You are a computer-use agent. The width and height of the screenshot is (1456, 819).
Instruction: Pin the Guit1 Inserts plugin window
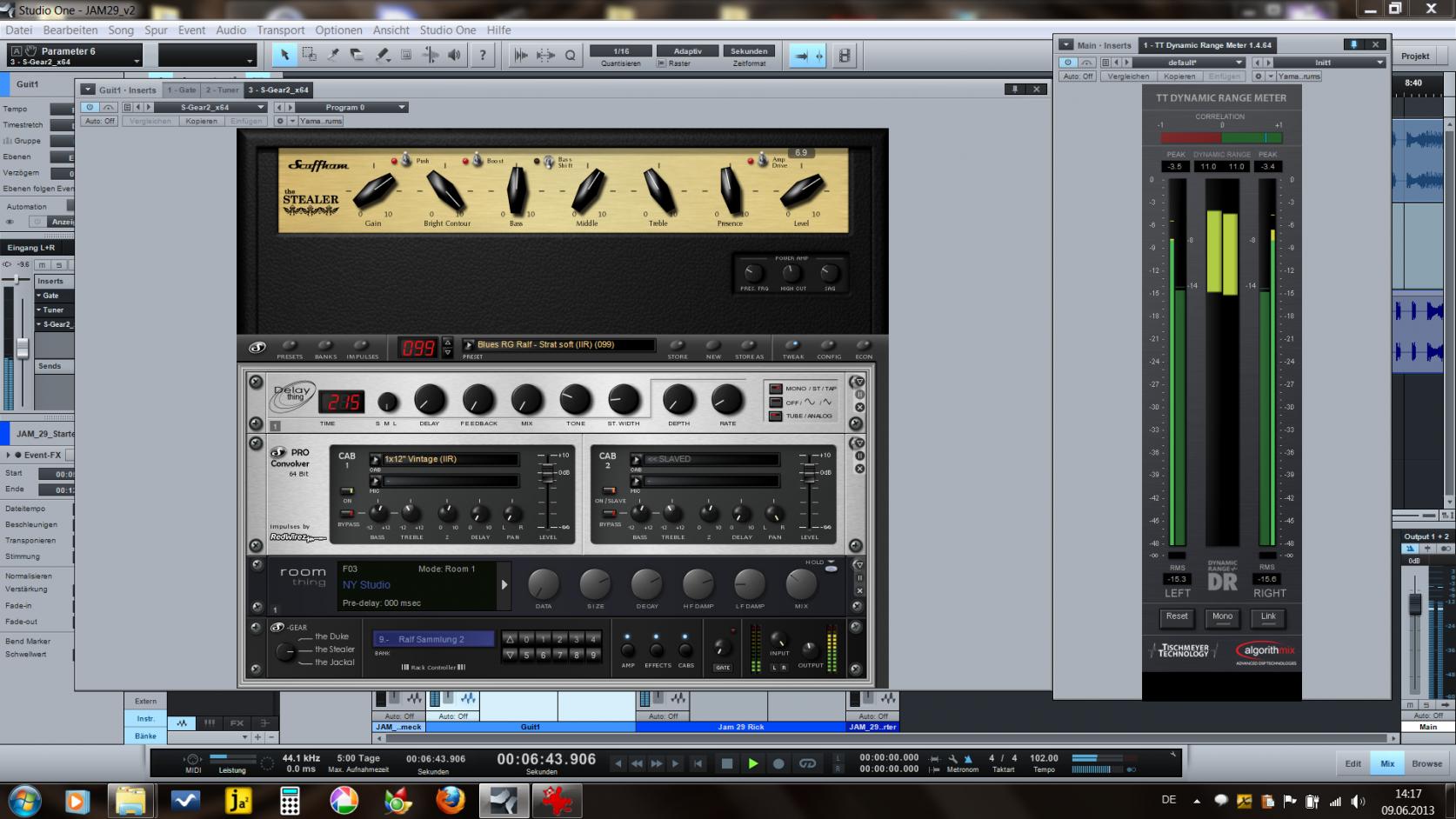(x=1014, y=89)
